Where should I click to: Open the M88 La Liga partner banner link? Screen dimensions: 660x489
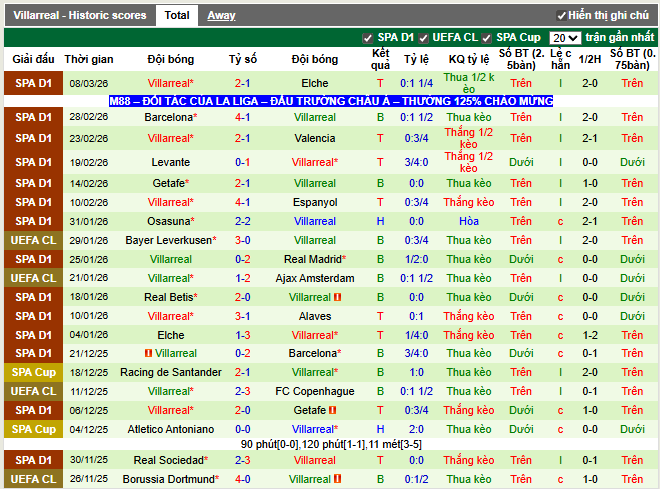click(x=330, y=101)
